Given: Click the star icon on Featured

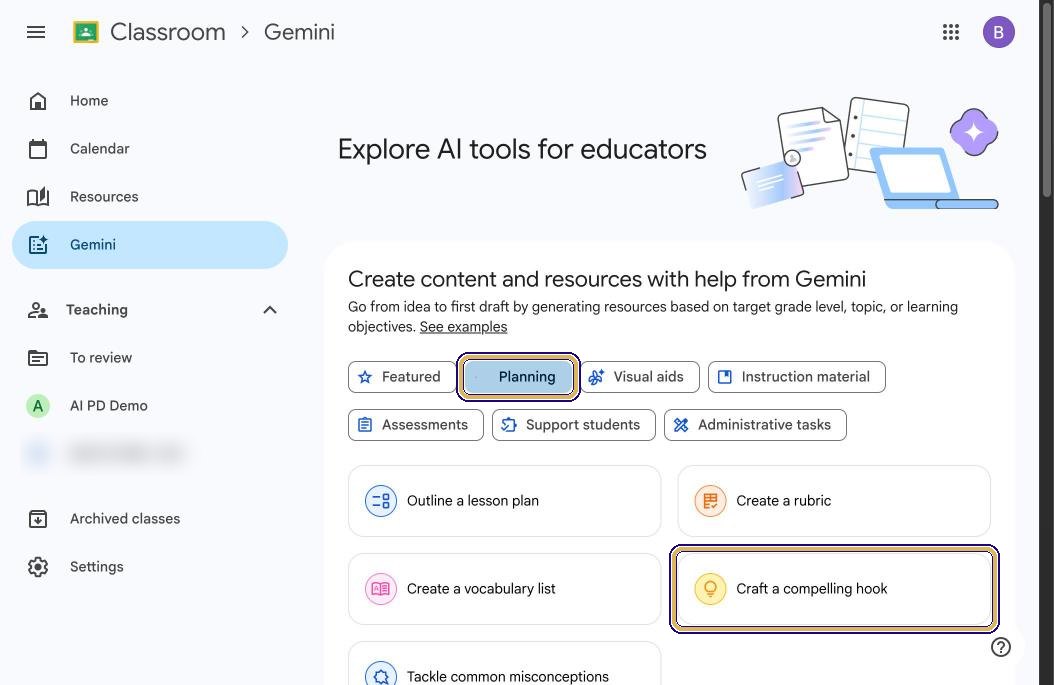Looking at the screenshot, I should 365,377.
